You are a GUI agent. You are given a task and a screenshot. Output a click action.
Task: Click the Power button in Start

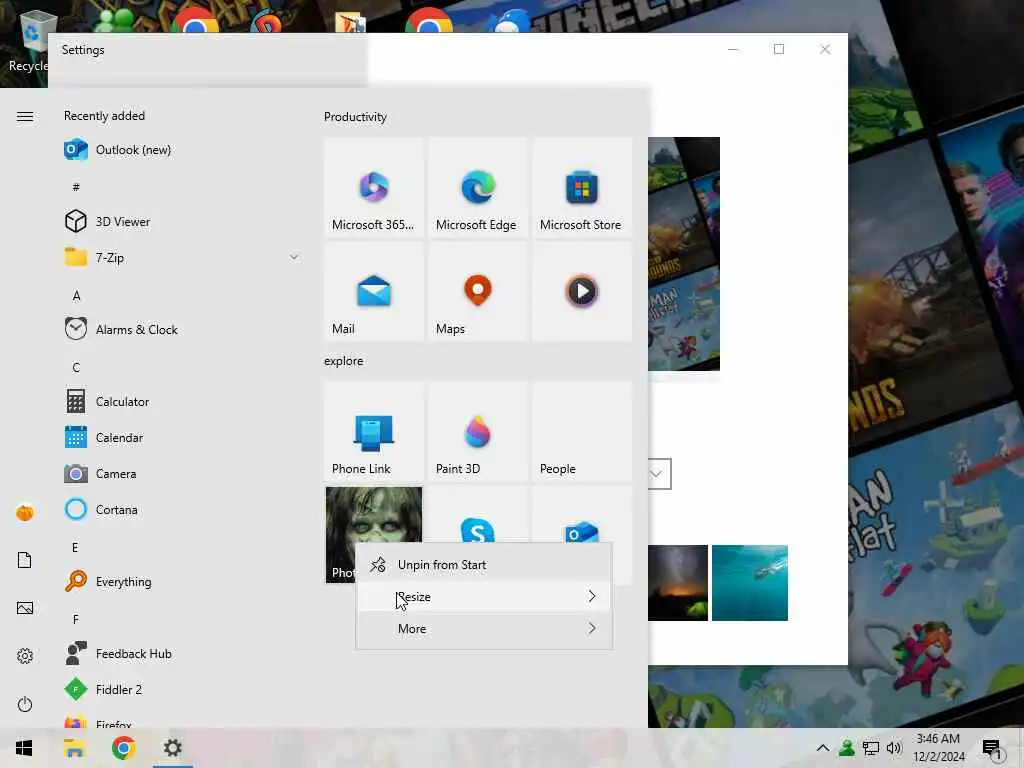click(25, 705)
